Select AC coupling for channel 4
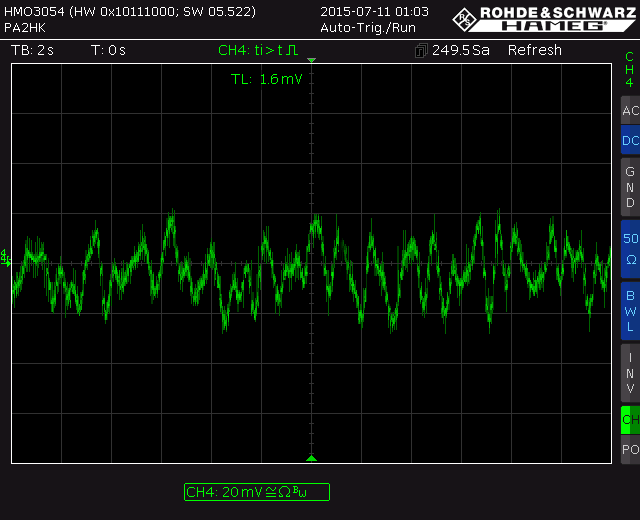 (x=630, y=110)
